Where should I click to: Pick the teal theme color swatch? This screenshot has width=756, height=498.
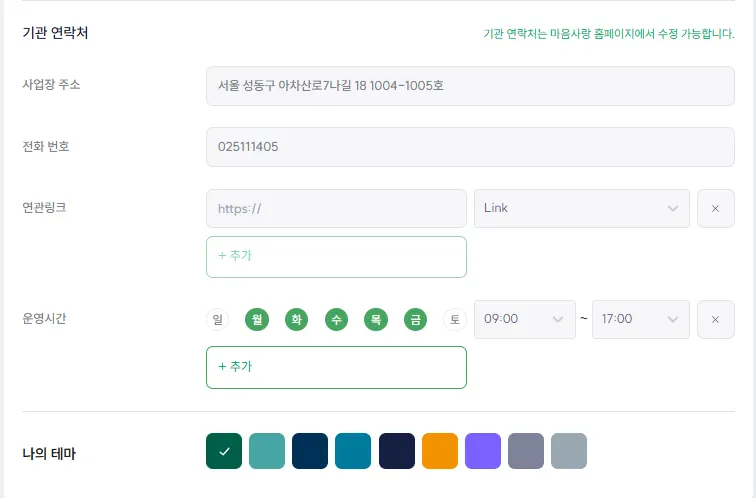coord(267,451)
